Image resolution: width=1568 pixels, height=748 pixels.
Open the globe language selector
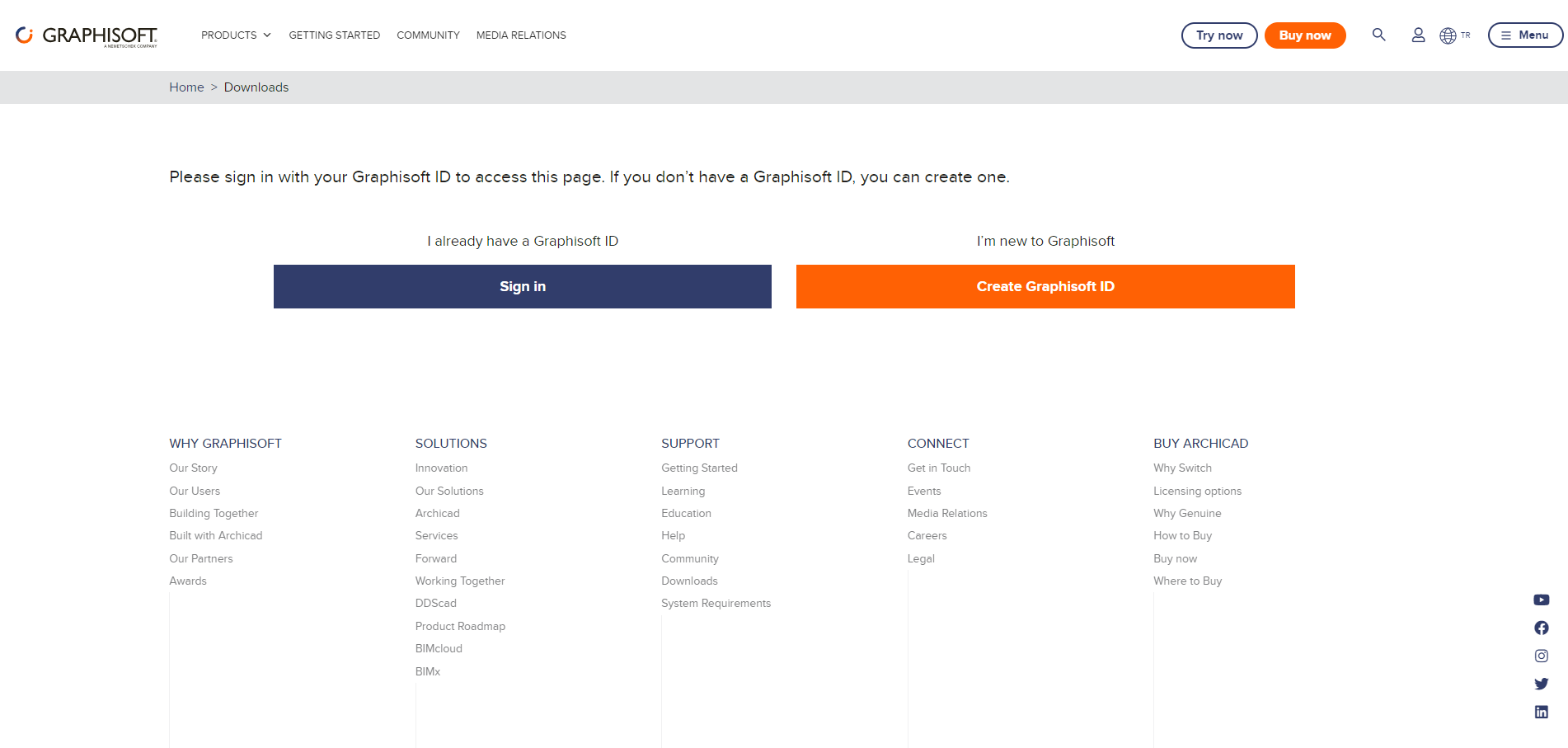pos(1454,35)
